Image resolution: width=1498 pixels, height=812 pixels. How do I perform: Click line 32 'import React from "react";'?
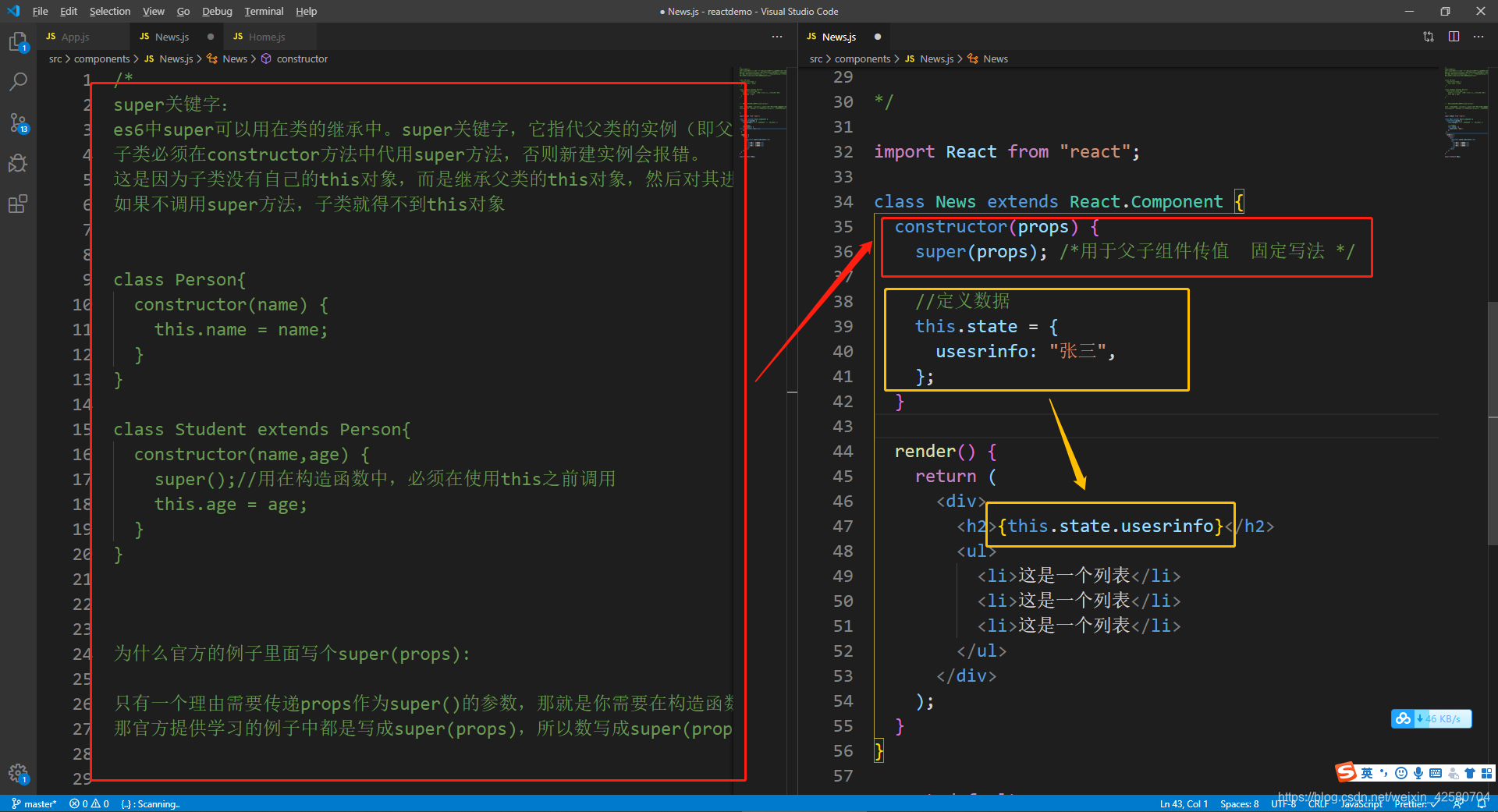[1006, 152]
